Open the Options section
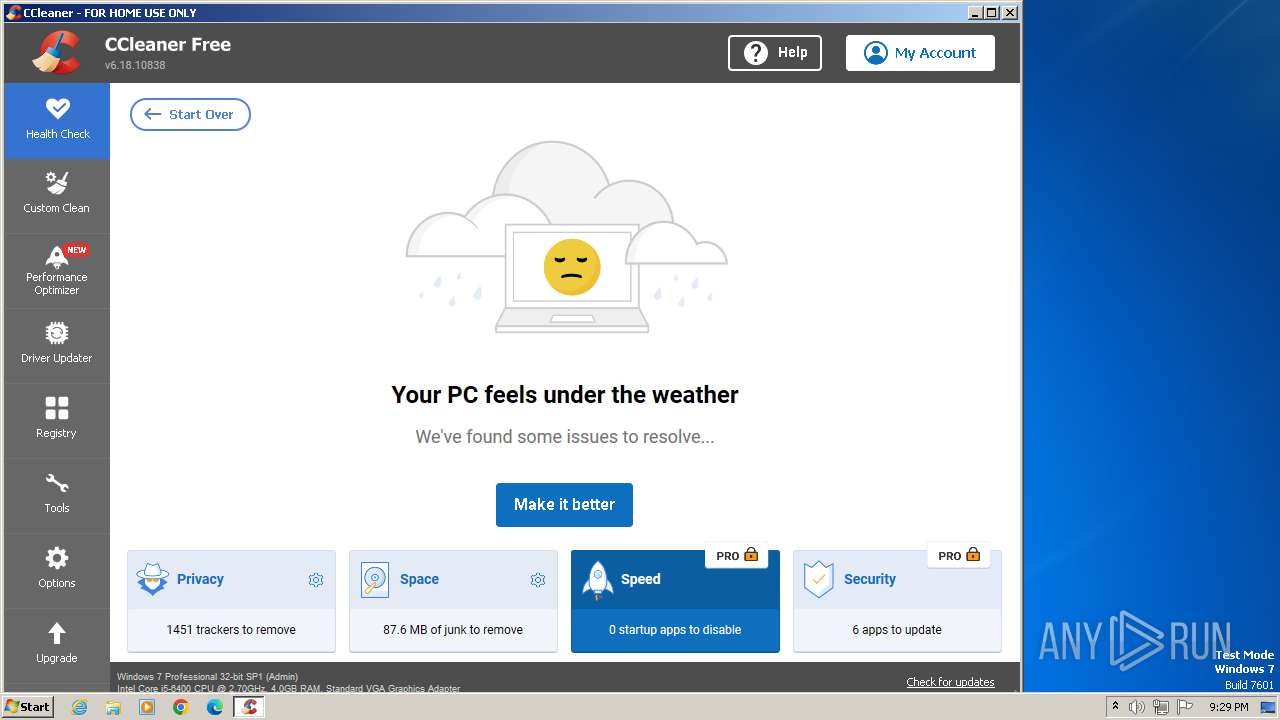 pos(57,570)
